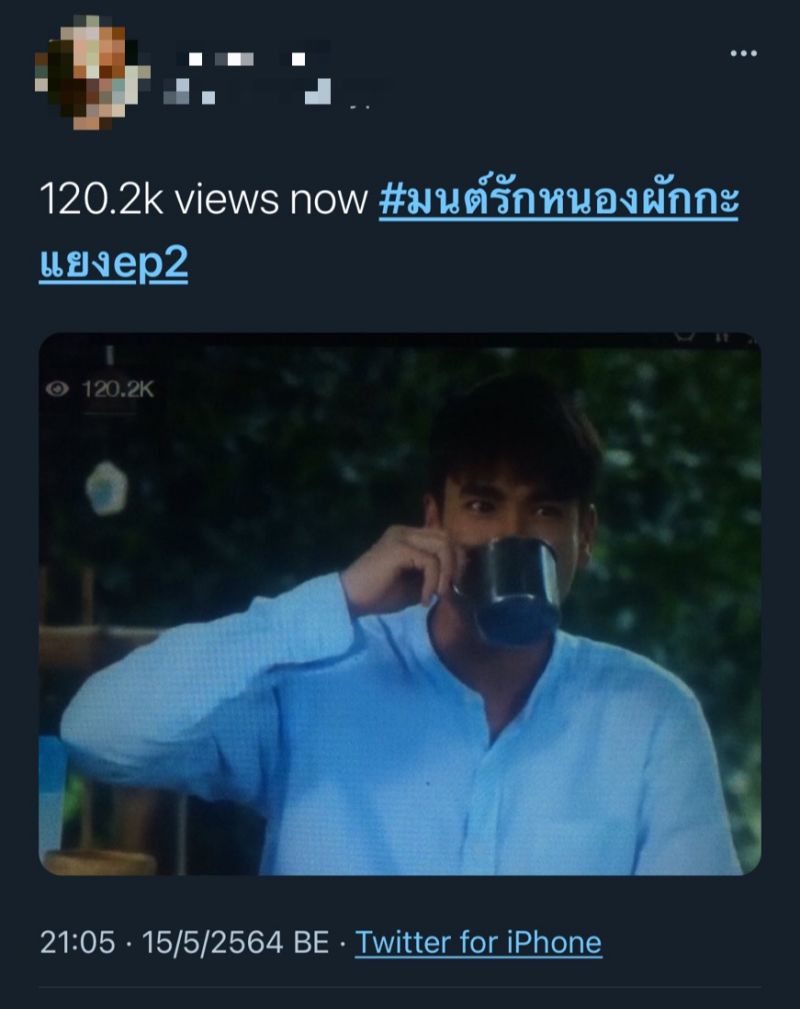The height and width of the screenshot is (1009, 800).
Task: Open the three-dot more options menu
Action: tap(742, 53)
